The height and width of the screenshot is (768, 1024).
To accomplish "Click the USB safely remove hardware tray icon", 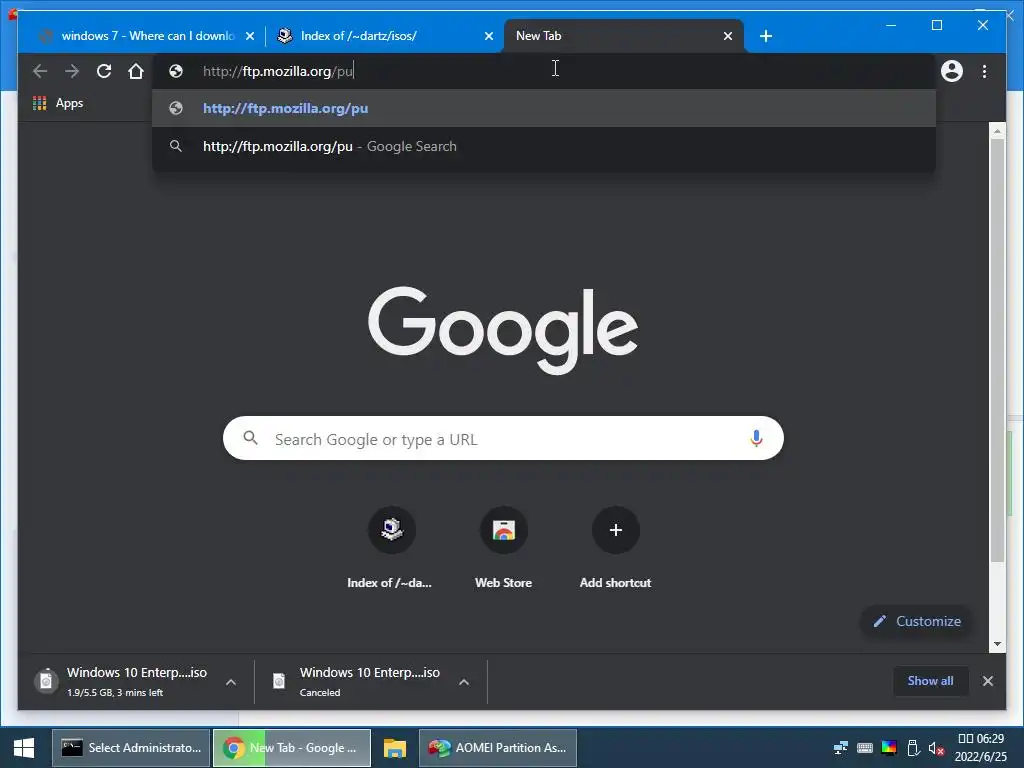I will point(913,748).
